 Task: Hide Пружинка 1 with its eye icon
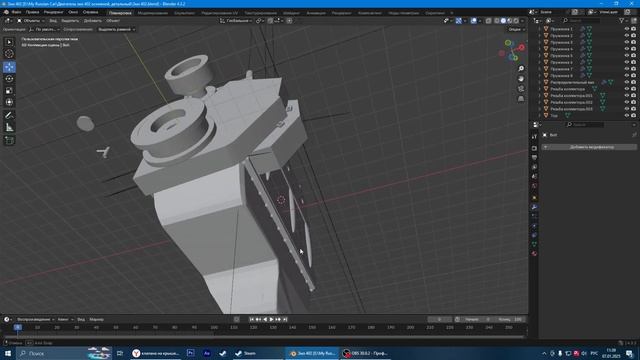[627, 29]
